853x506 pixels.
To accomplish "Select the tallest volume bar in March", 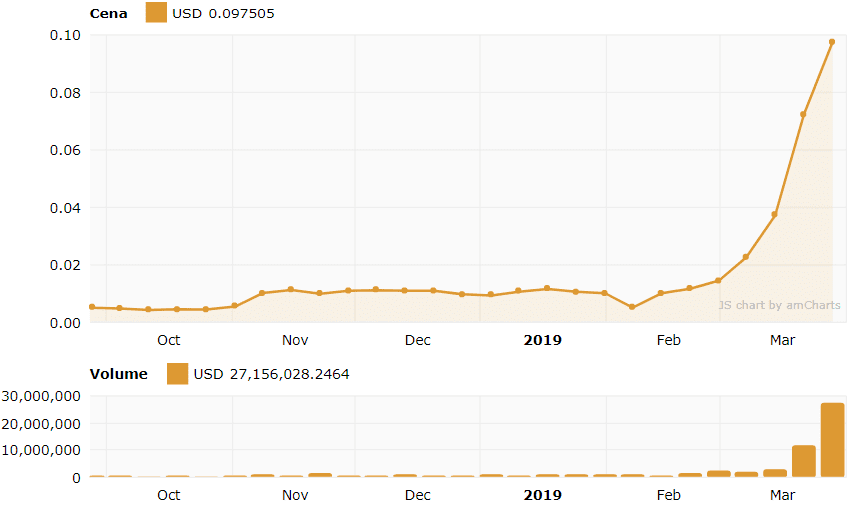I will [832, 440].
